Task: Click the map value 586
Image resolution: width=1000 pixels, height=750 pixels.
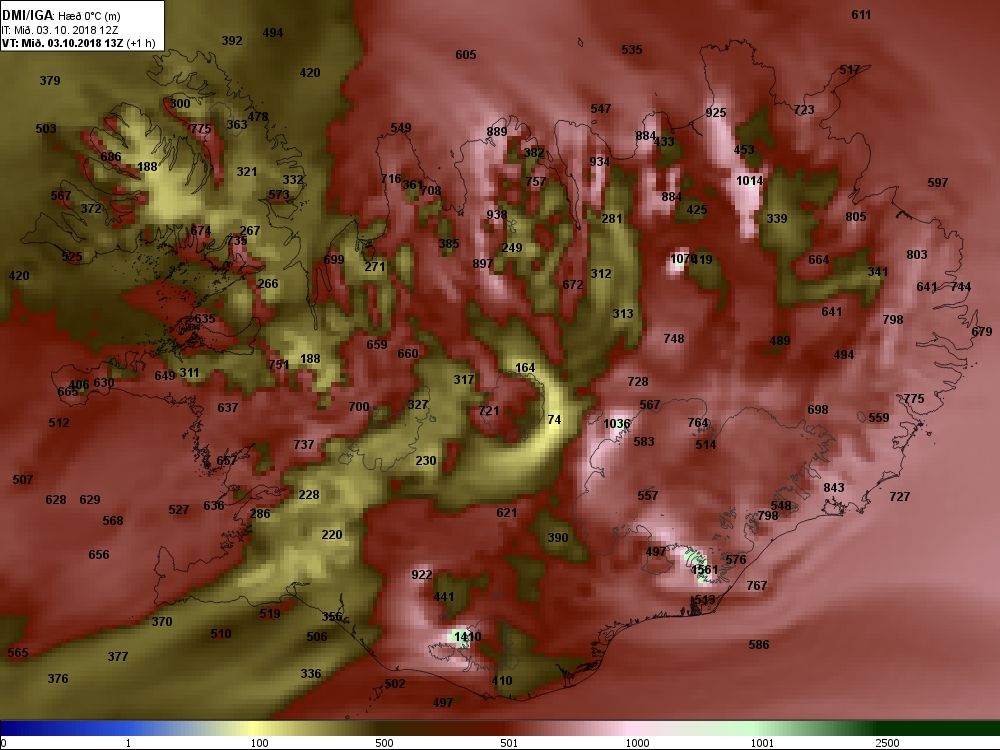Action: coord(758,644)
